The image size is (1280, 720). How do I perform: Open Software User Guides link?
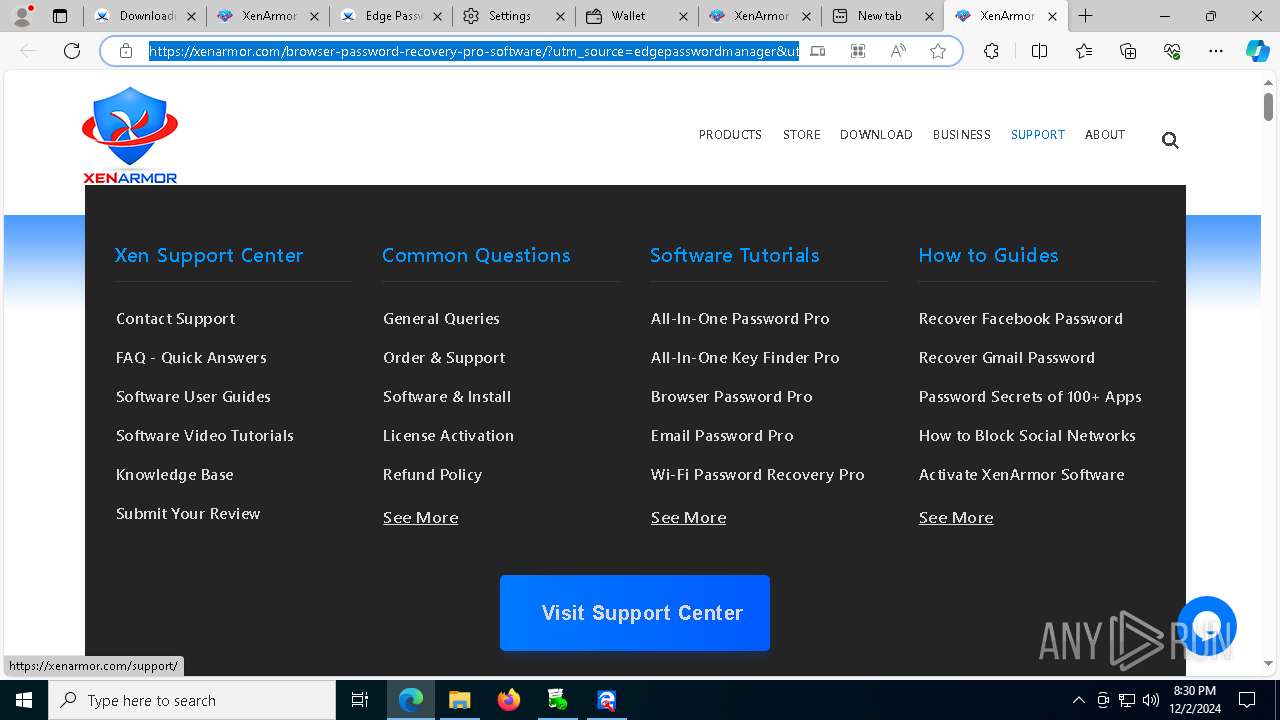pos(193,397)
